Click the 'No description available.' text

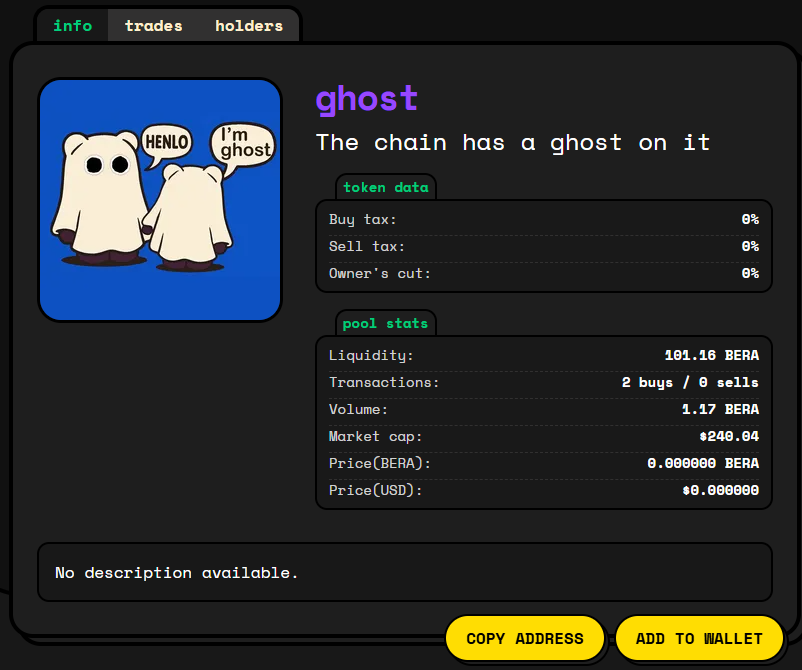[176, 572]
